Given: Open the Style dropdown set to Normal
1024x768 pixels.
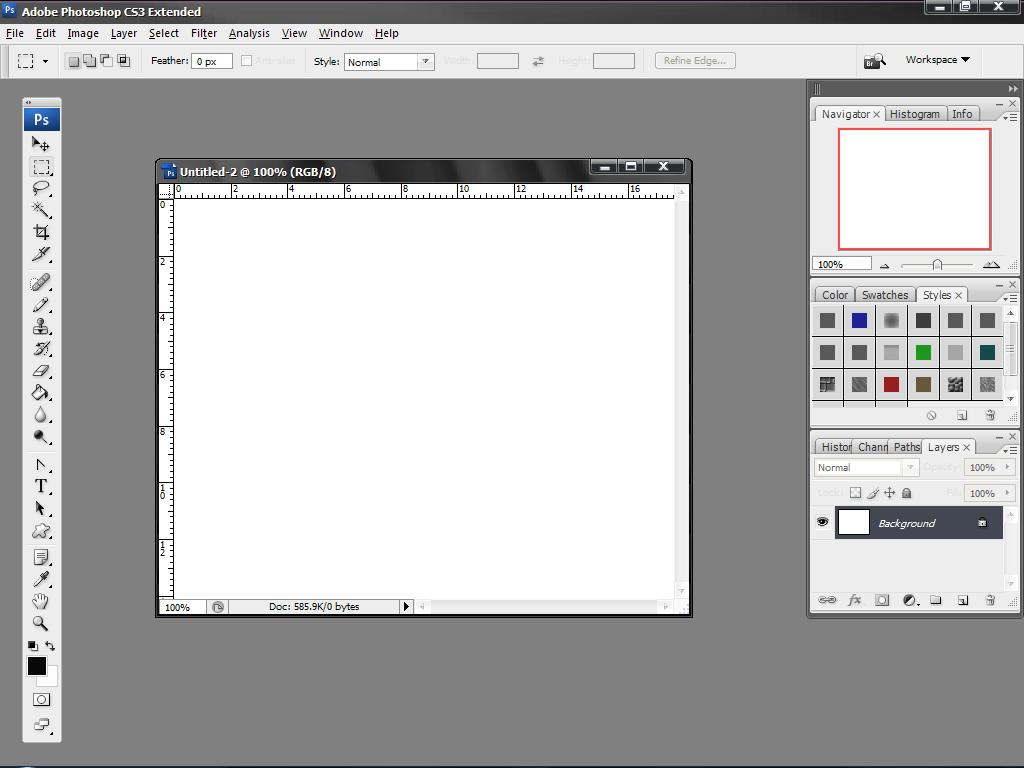Looking at the screenshot, I should click(x=388, y=62).
